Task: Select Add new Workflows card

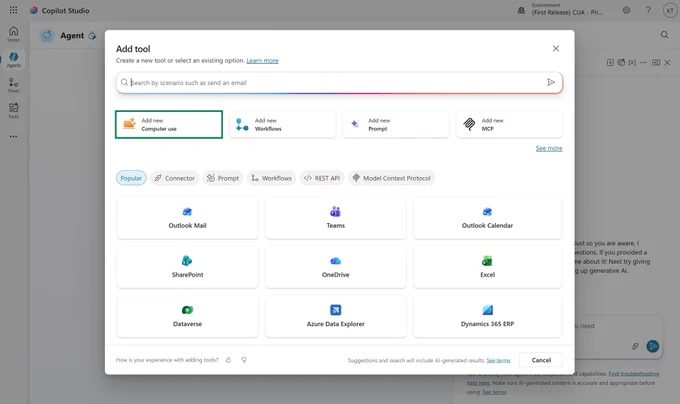Action: [x=282, y=124]
